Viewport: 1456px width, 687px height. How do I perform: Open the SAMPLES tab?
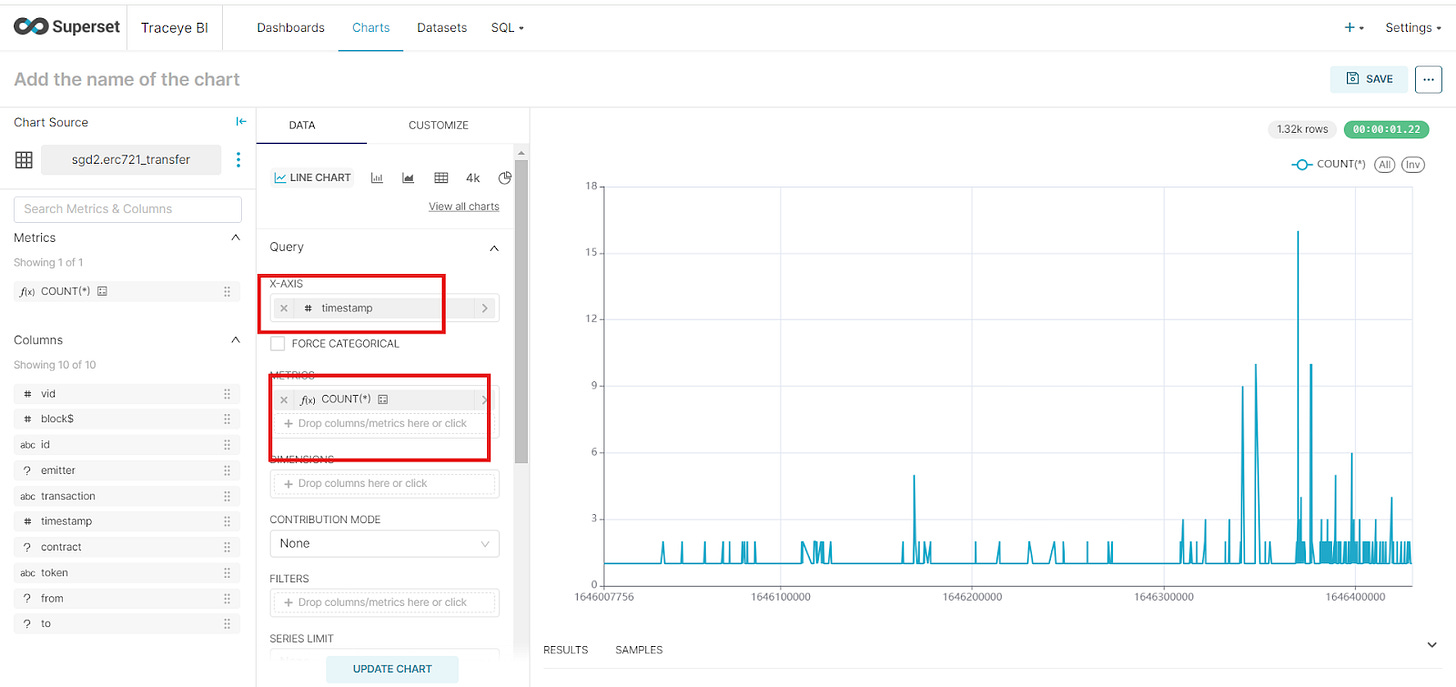click(639, 650)
